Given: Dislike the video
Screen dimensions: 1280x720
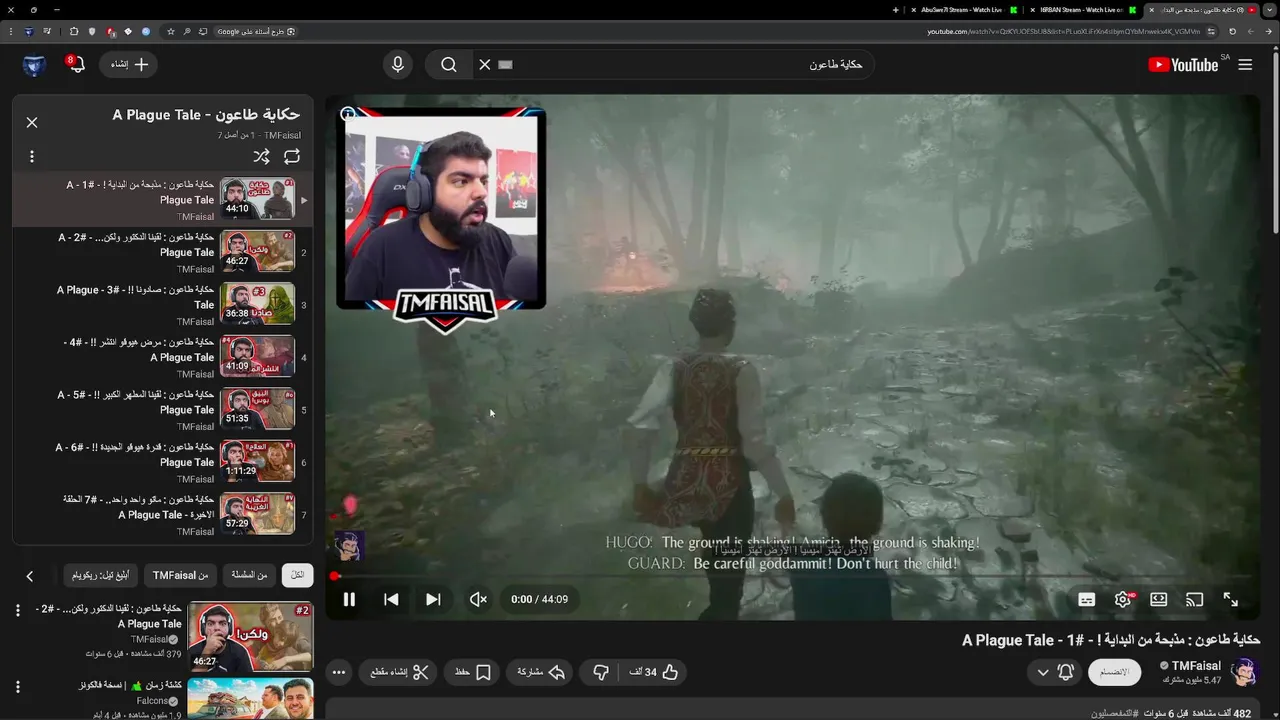Looking at the screenshot, I should tap(601, 672).
